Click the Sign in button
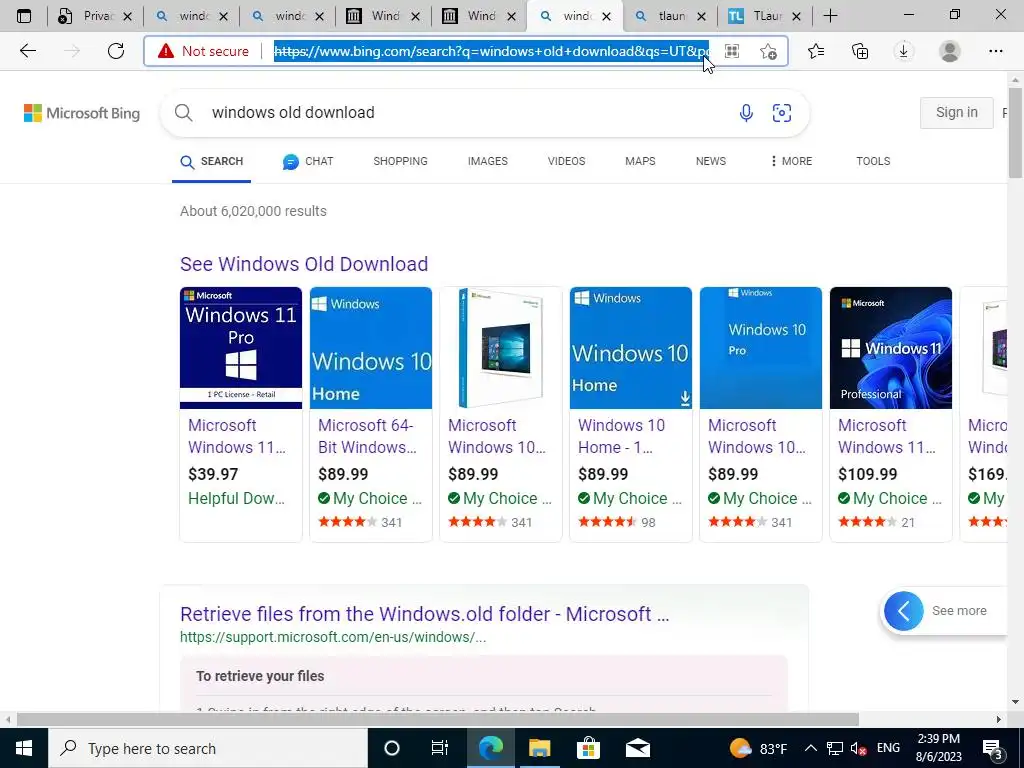Screen dimensions: 1024x768 click(x=957, y=112)
